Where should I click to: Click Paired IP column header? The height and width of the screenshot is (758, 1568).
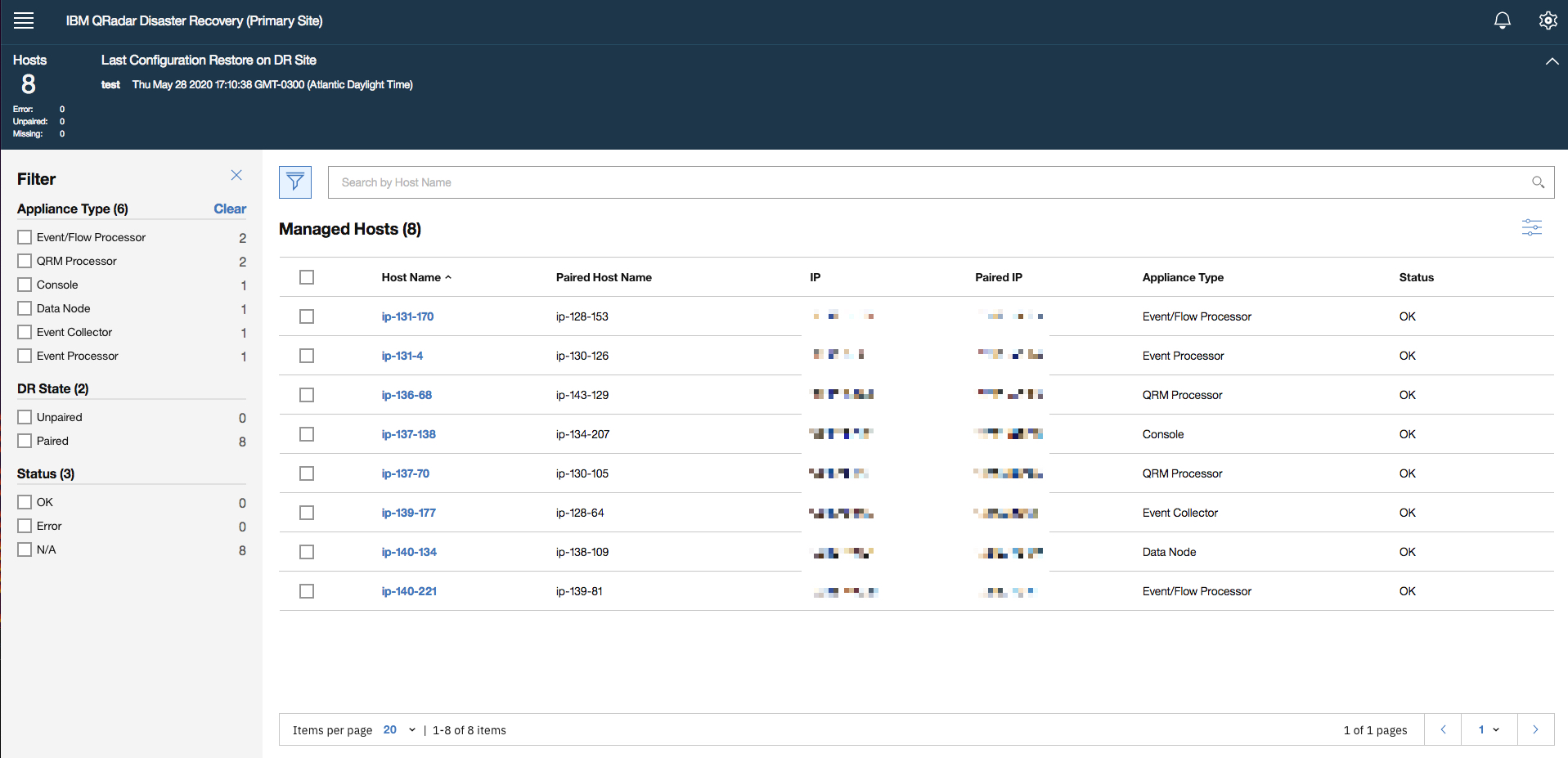pos(999,277)
